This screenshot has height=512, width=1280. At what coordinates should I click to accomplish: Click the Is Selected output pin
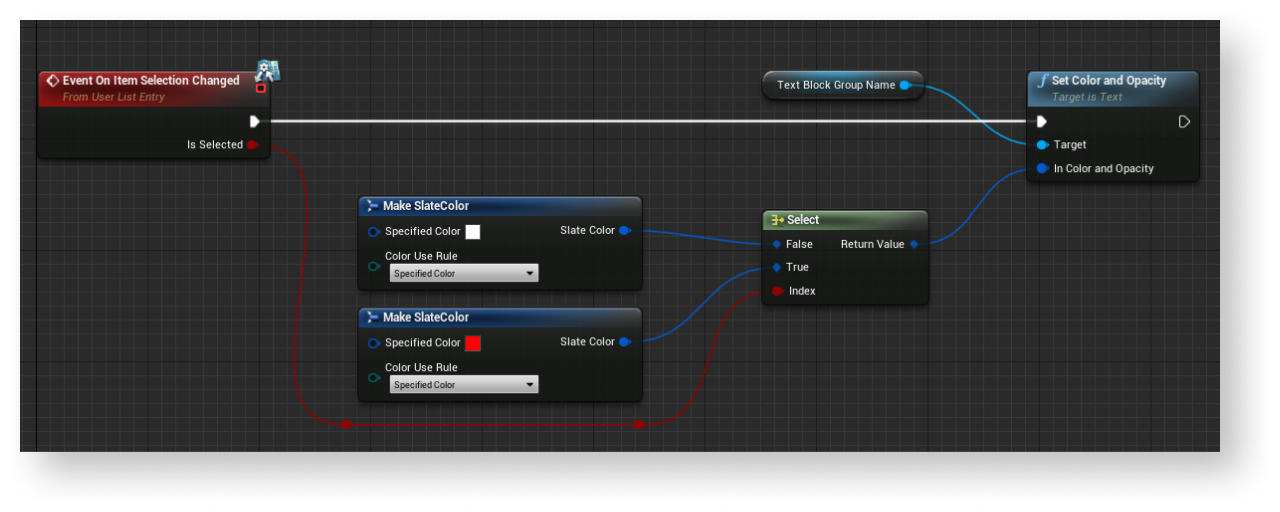(253, 145)
